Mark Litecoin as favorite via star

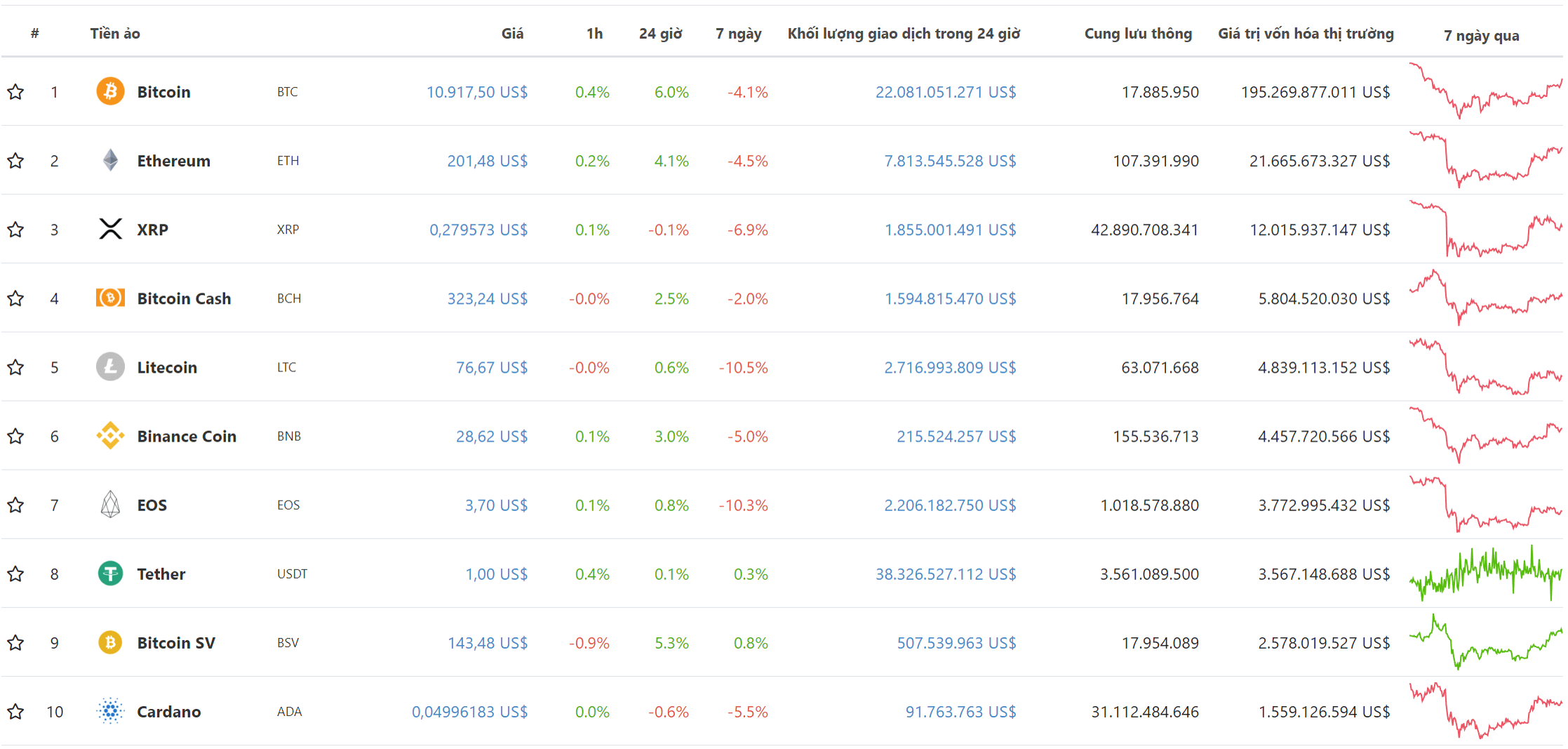coord(15,366)
